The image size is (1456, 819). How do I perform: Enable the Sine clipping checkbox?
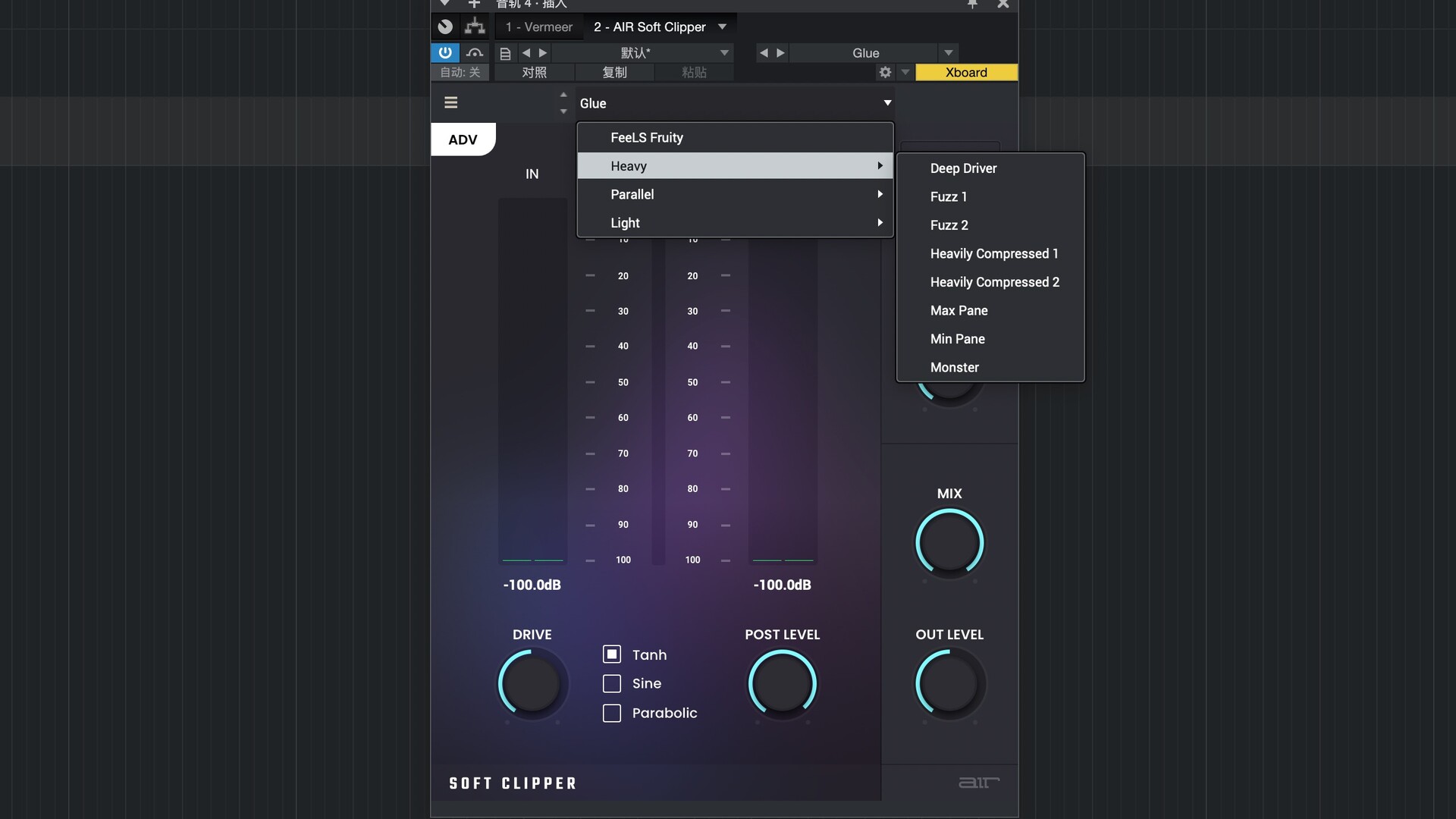(x=612, y=683)
